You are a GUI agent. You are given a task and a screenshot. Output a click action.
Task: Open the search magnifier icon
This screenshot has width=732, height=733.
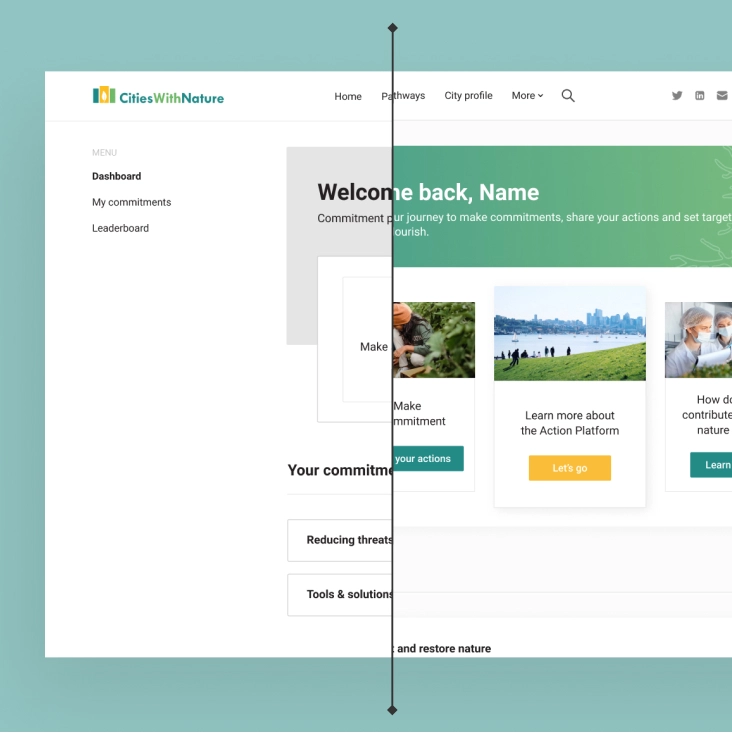click(568, 95)
